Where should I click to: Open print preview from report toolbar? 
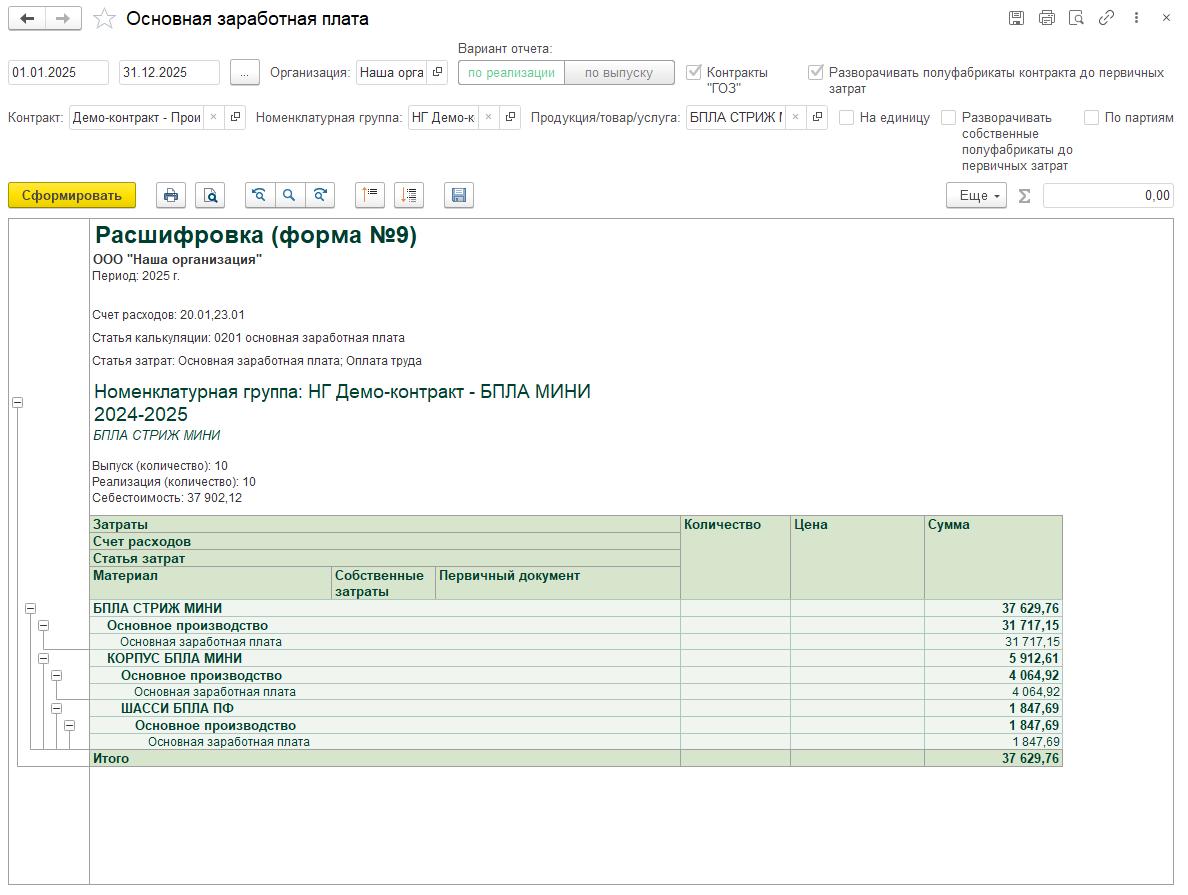(x=210, y=196)
